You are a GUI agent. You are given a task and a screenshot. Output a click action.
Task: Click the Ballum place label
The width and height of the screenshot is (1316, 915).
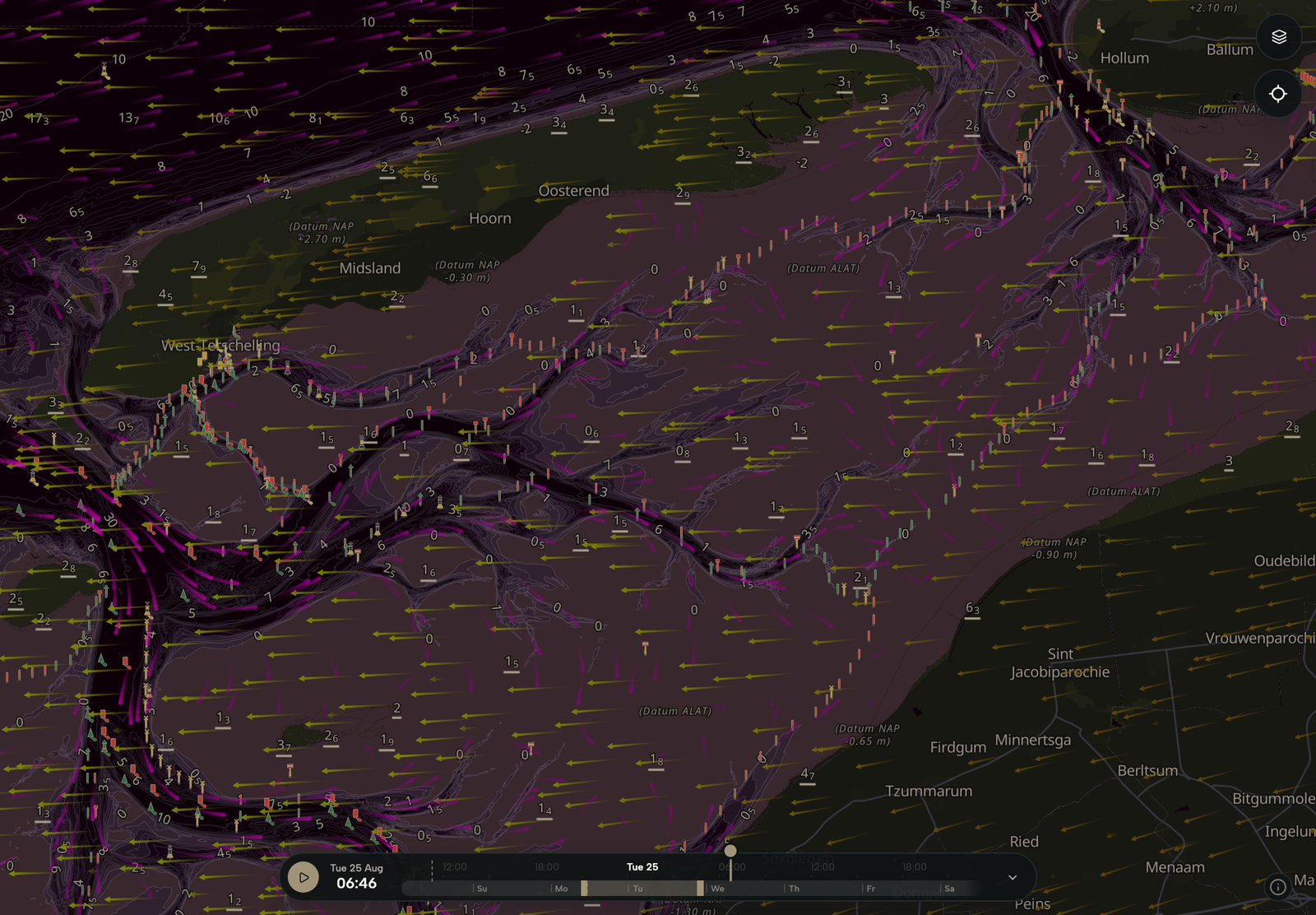(1230, 50)
